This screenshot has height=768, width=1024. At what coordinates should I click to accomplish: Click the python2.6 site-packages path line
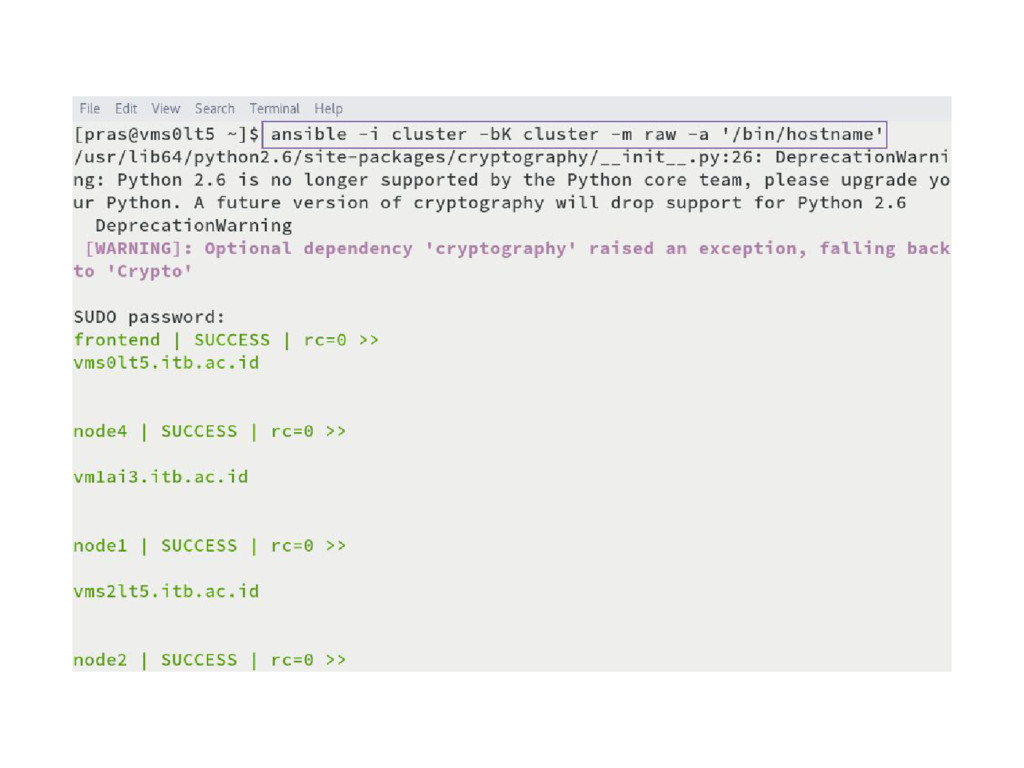click(511, 157)
